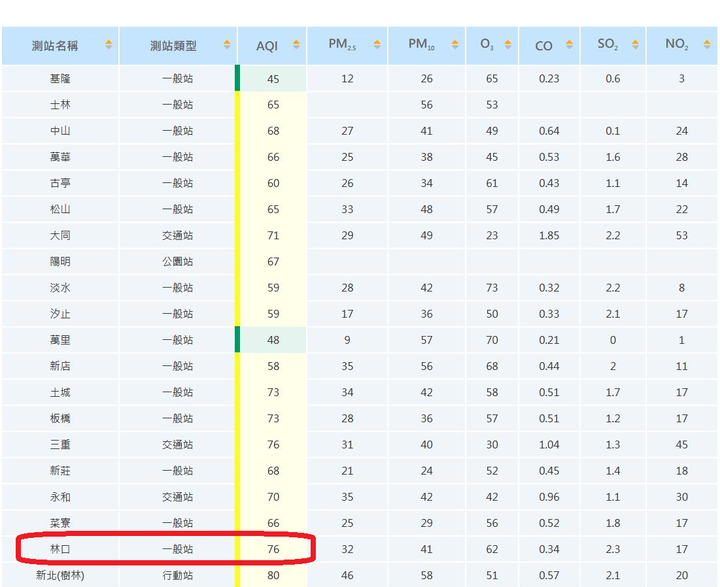Click PM2.5 value 33 in 松山 row
This screenshot has width=720, height=587.
point(348,209)
